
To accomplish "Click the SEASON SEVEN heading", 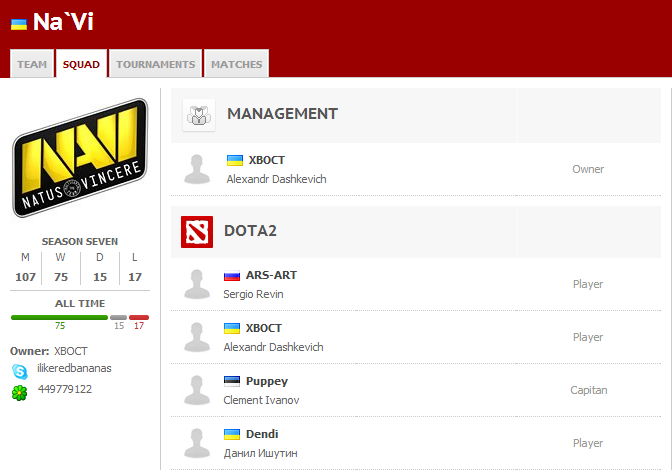I will coord(80,242).
